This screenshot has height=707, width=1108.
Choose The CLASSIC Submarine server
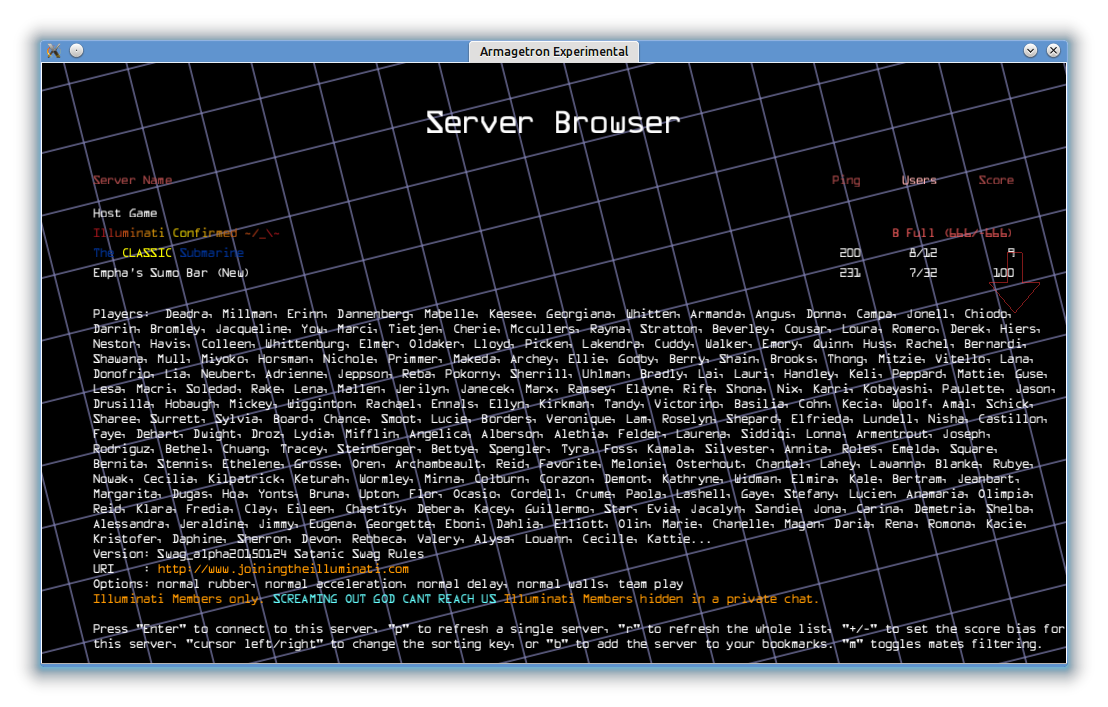click(x=168, y=253)
